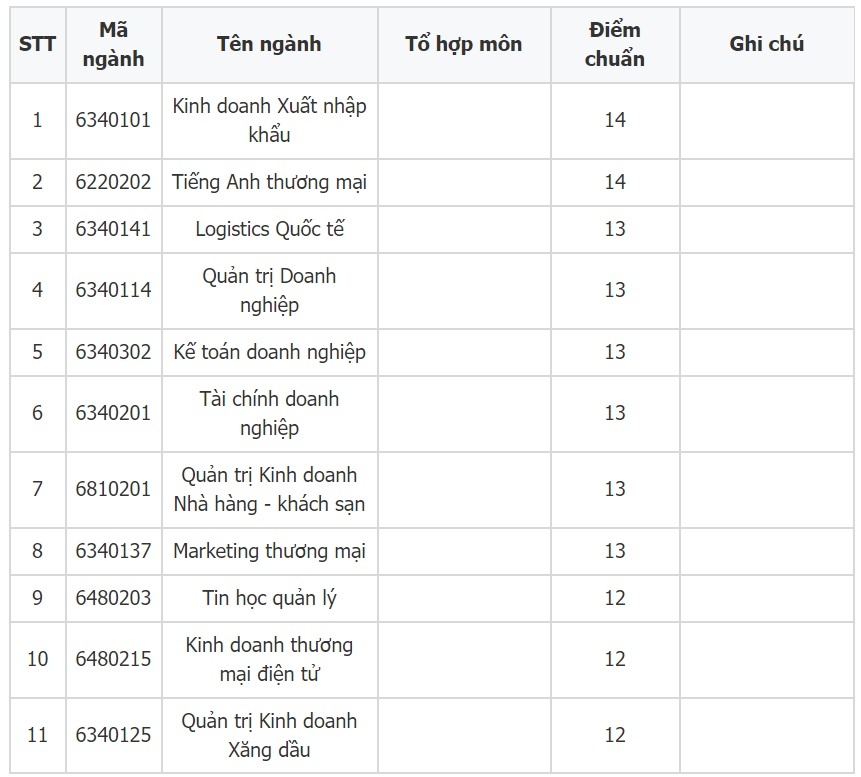Click the "Kế toán doanh nghiệp" cell

coord(269,352)
